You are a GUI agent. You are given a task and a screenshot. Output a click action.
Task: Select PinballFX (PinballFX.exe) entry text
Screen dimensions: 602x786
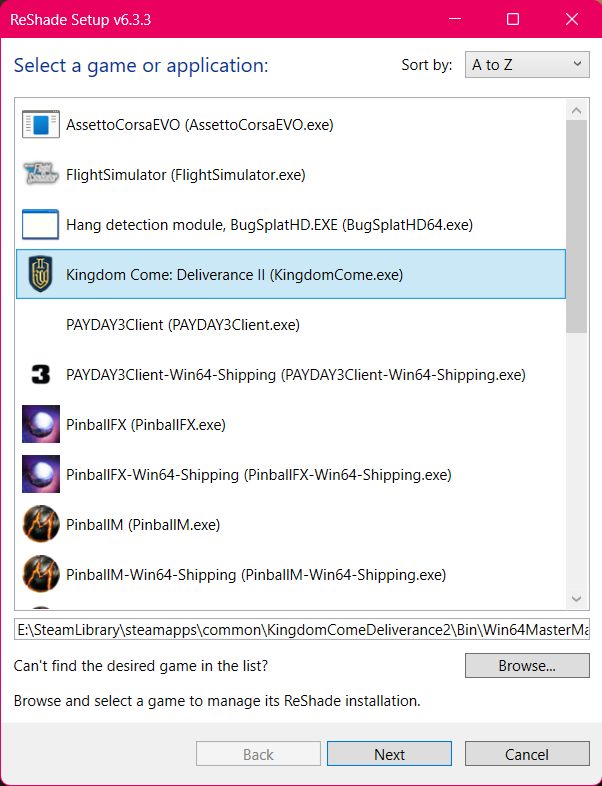point(146,425)
